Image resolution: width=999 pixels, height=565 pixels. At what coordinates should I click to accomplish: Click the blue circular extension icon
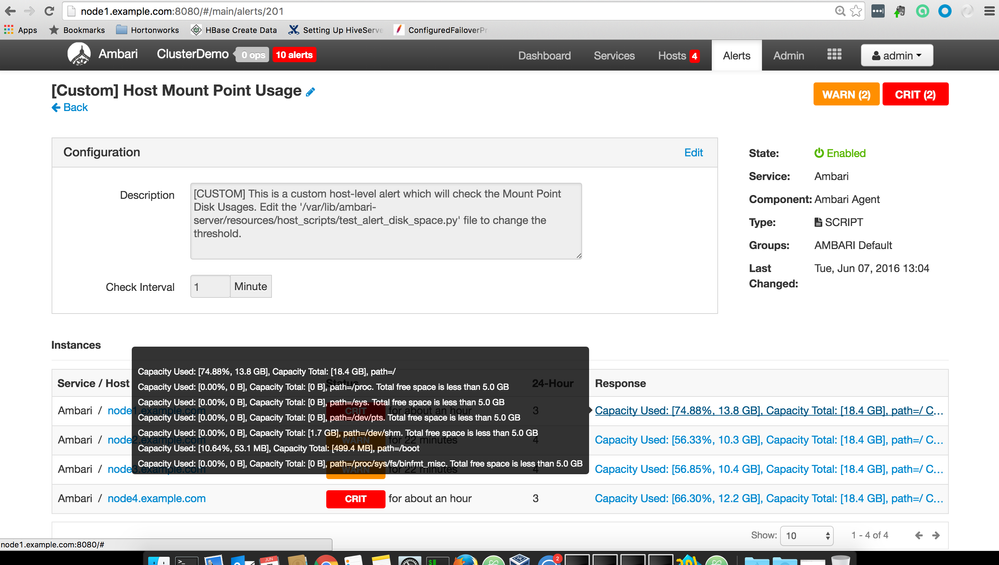point(945,11)
